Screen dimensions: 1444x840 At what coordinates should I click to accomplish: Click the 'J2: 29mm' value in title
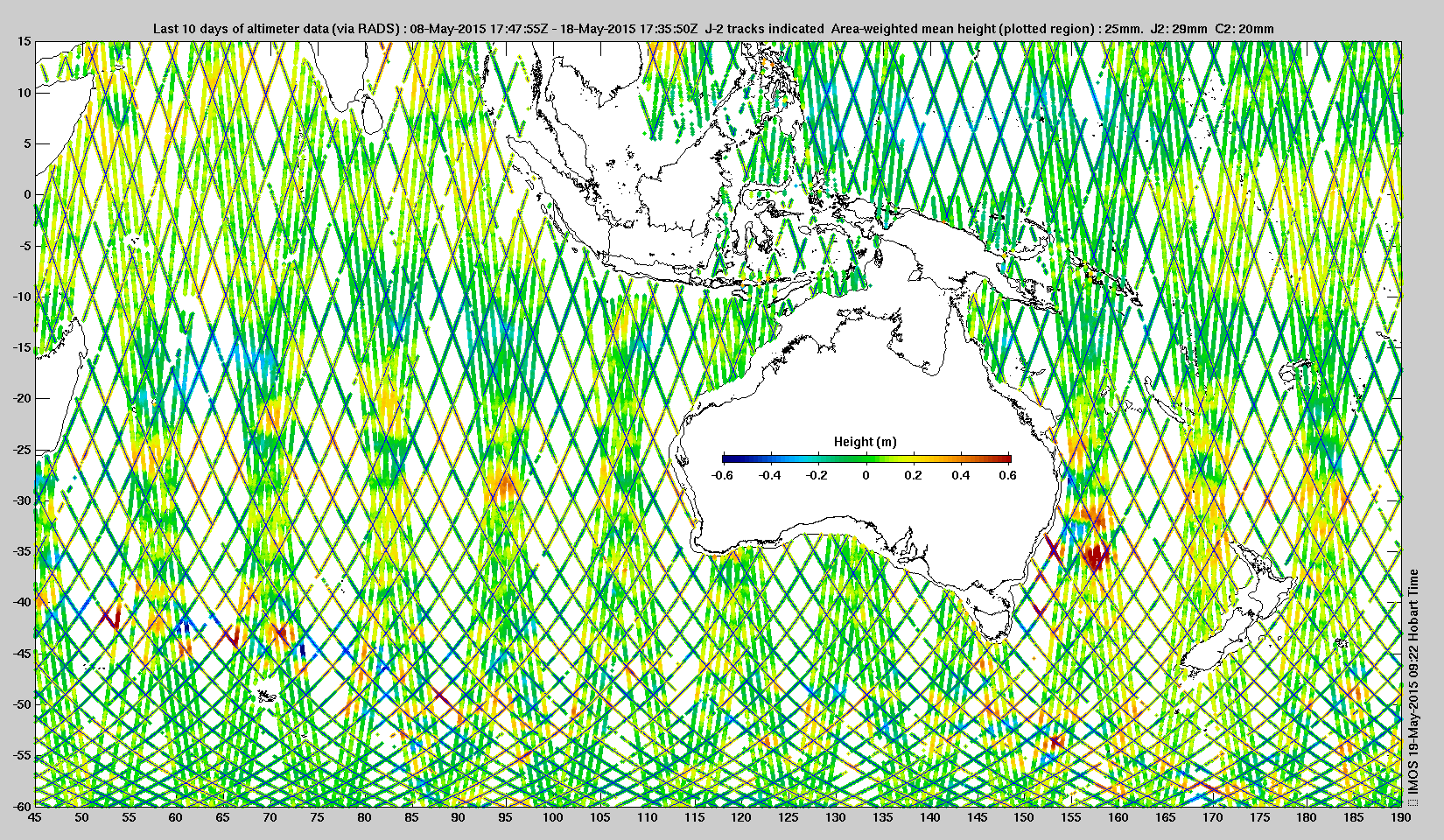tap(1181, 28)
